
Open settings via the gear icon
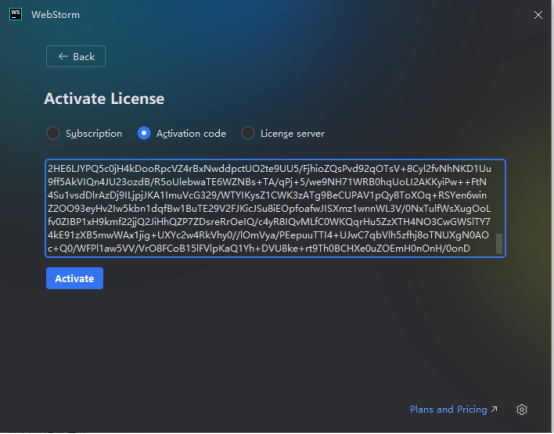click(x=522, y=410)
